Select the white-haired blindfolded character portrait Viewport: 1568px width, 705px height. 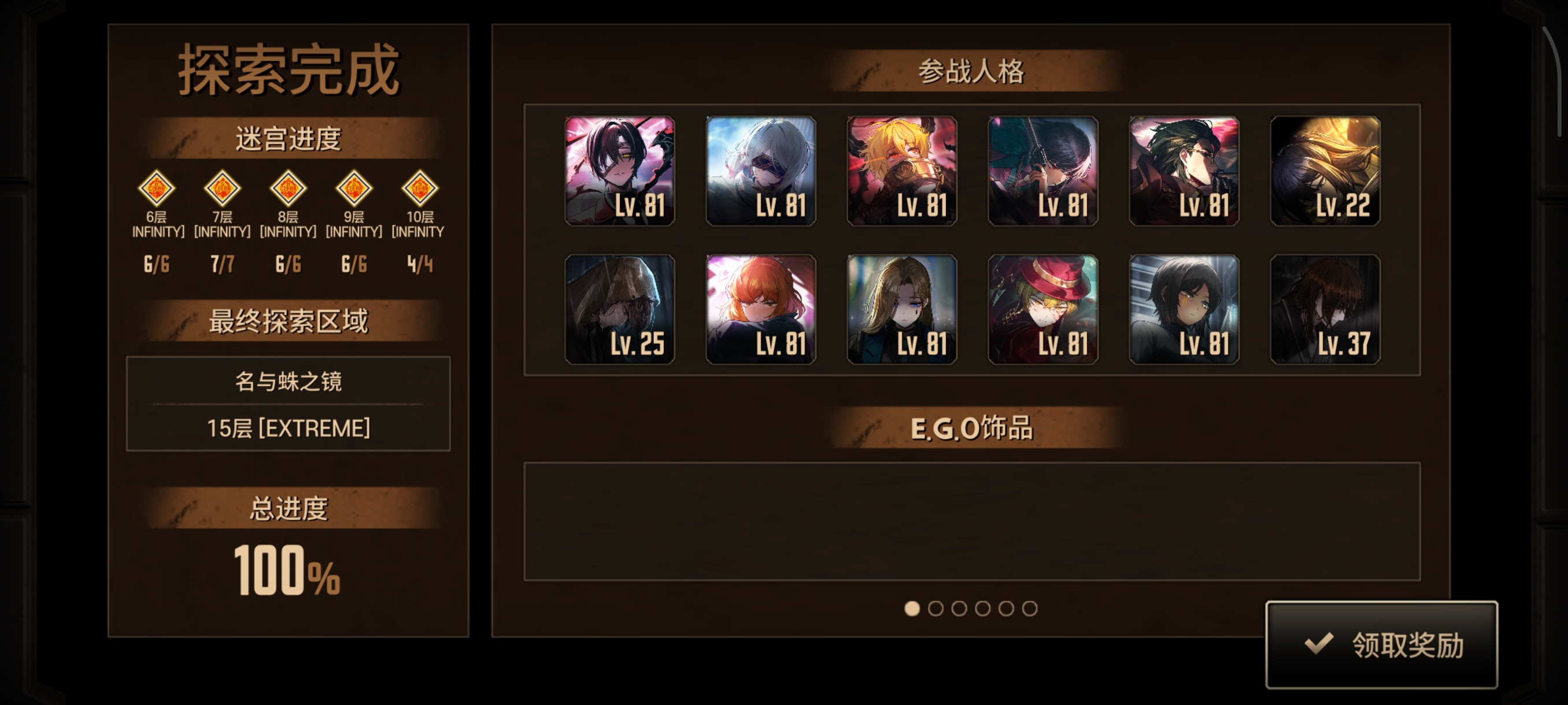point(761,171)
